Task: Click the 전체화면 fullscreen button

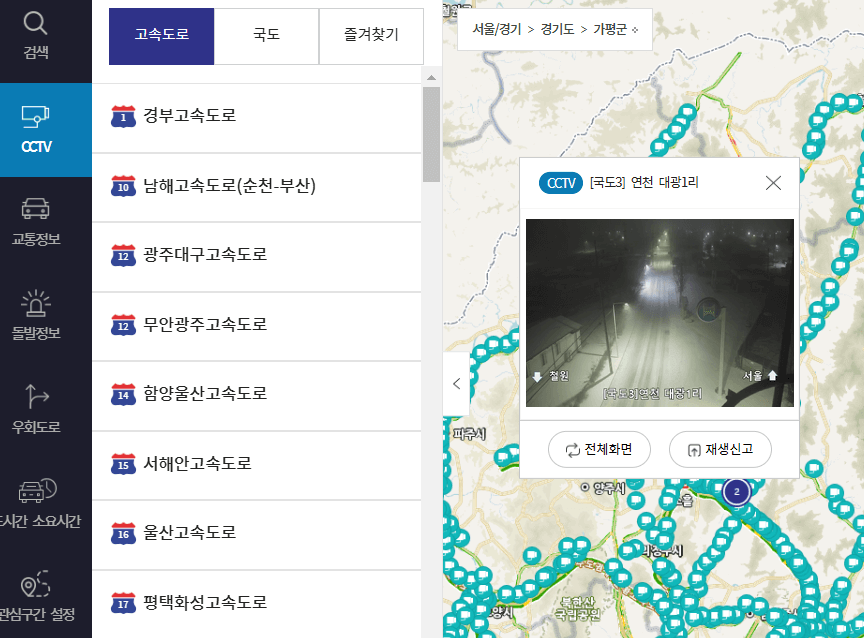Action: tap(598, 450)
